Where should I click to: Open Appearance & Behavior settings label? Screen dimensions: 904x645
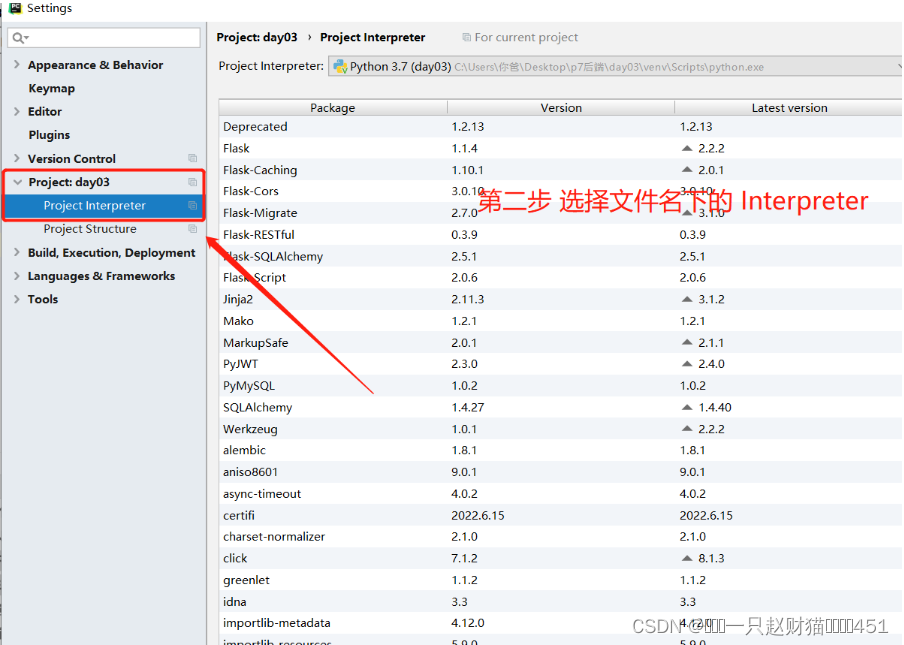(95, 65)
